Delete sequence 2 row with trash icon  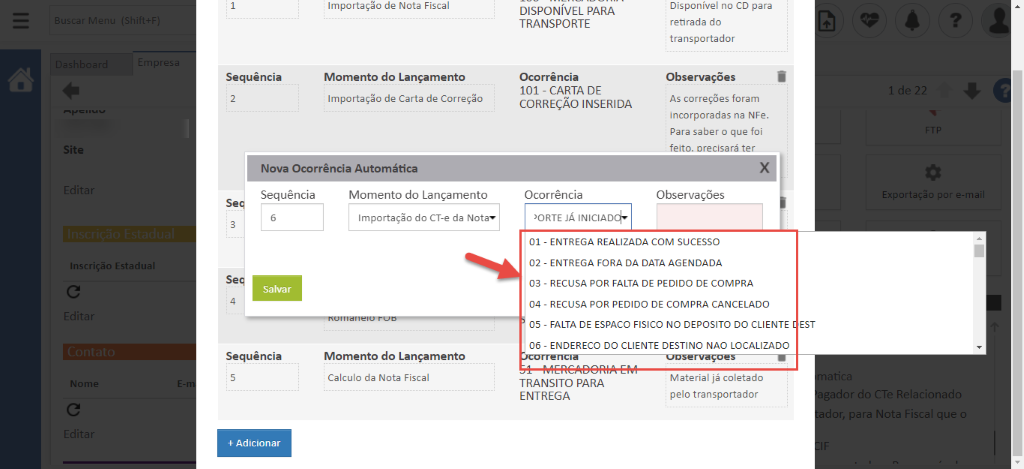(x=782, y=76)
